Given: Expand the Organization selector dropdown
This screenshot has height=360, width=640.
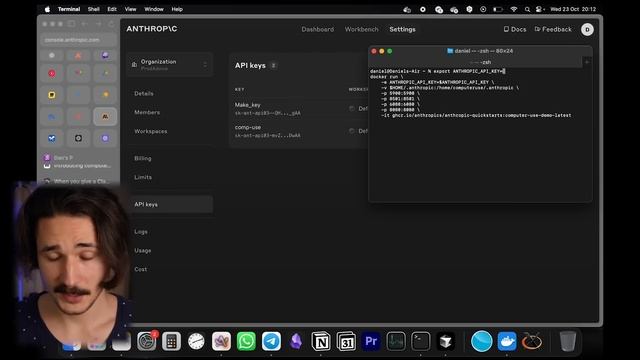Looking at the screenshot, I should (x=170, y=64).
